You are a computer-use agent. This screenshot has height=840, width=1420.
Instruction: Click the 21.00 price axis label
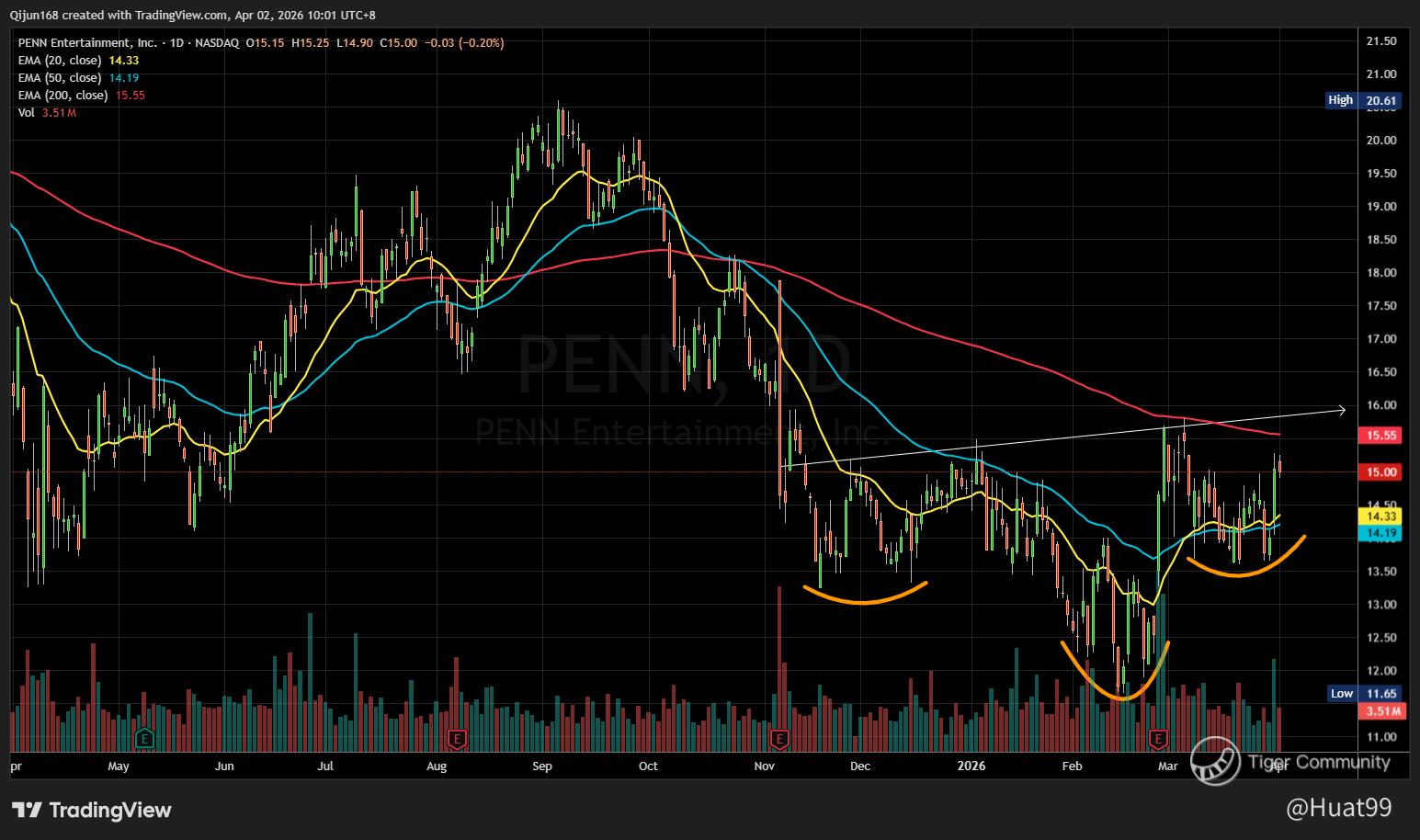tap(1381, 74)
